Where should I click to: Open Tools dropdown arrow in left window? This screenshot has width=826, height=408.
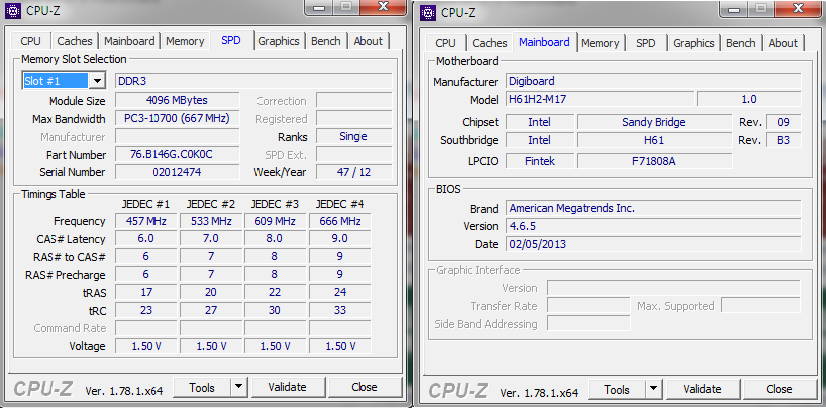tap(239, 387)
